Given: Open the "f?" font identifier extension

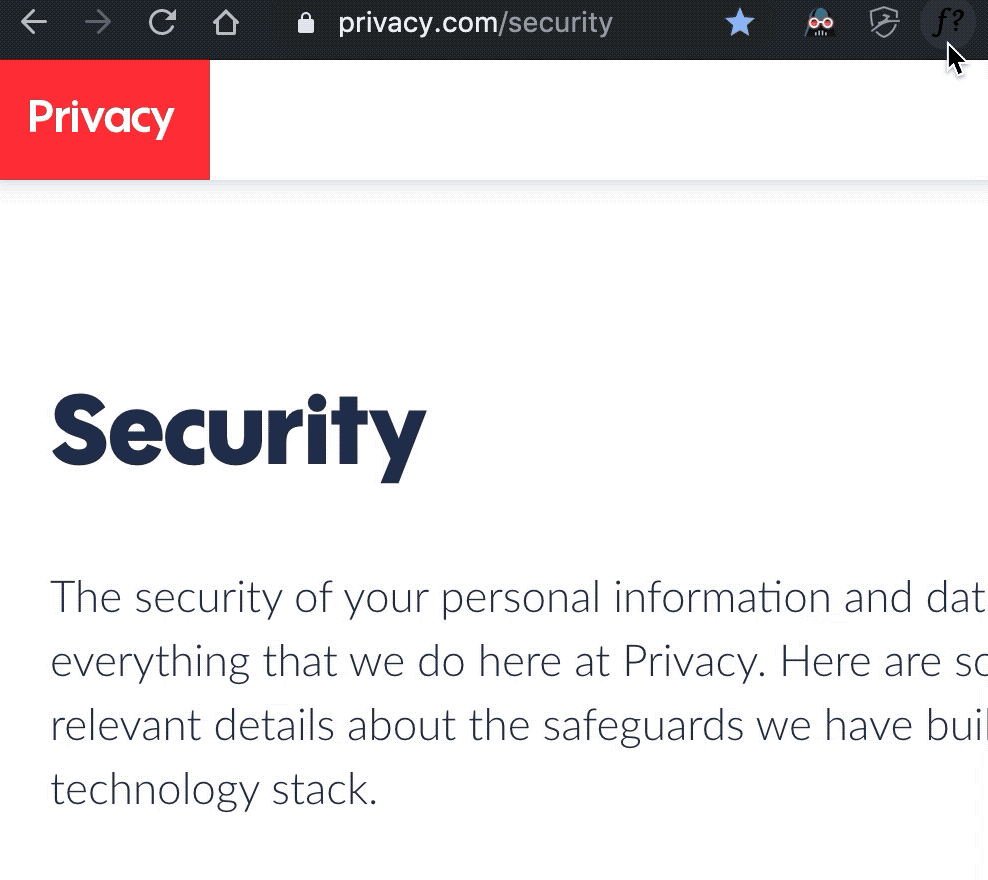Looking at the screenshot, I should pyautogui.click(x=948, y=22).
